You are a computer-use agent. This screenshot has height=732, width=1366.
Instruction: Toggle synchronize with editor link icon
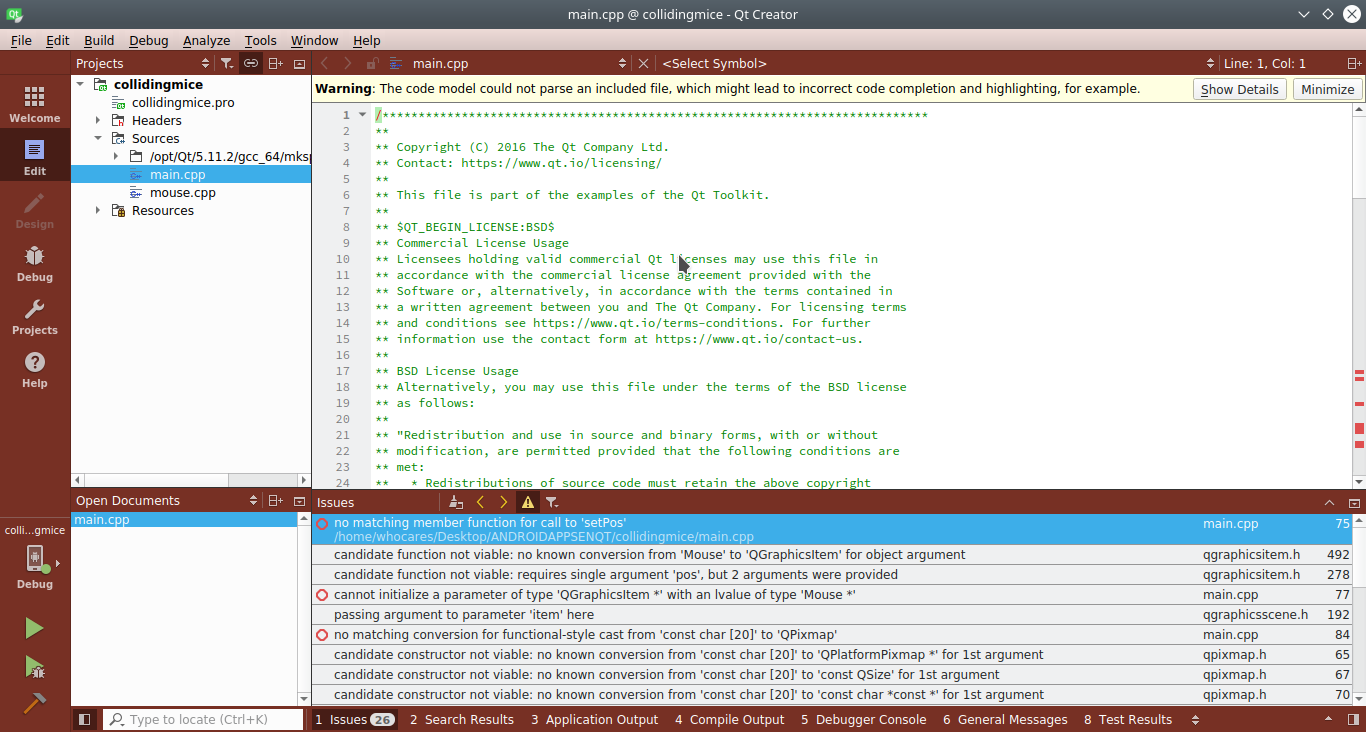251,63
